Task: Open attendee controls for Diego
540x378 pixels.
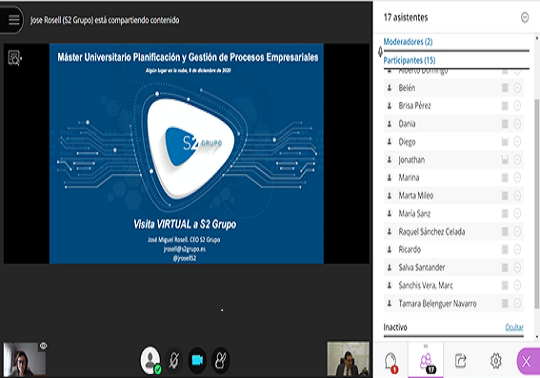Action: (x=517, y=141)
